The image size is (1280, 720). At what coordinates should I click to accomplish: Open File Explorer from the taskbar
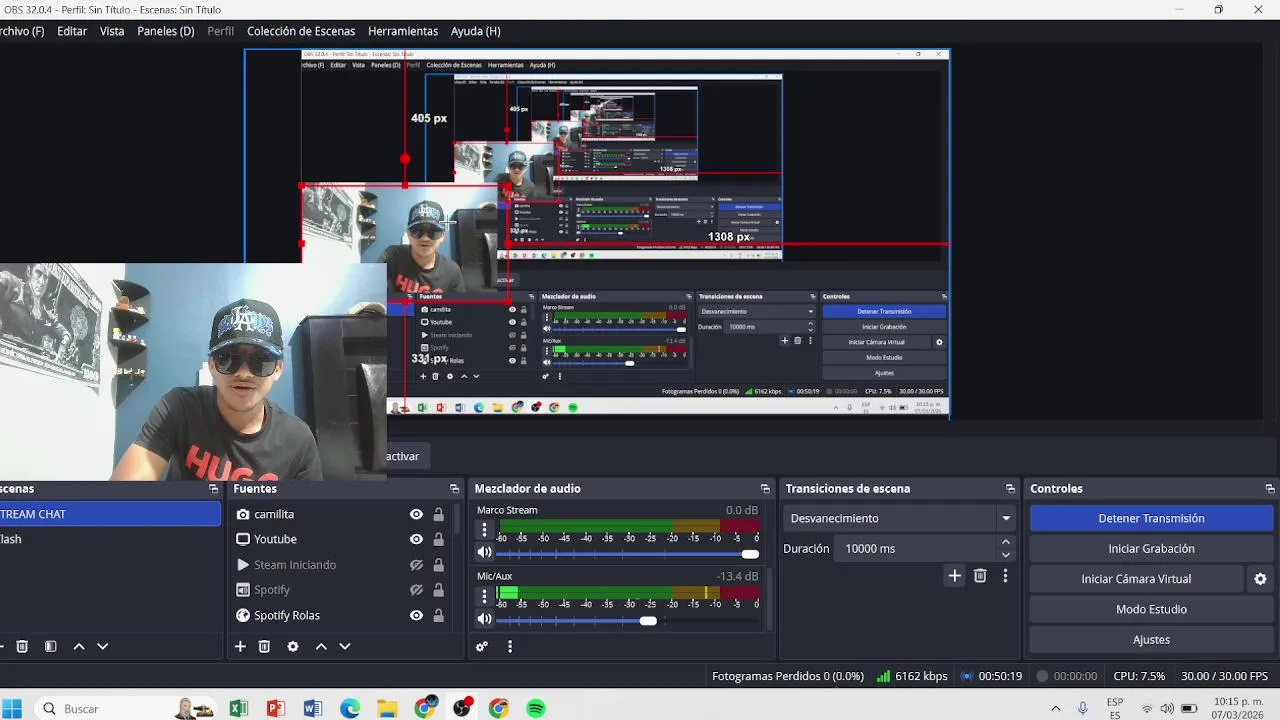tap(387, 709)
